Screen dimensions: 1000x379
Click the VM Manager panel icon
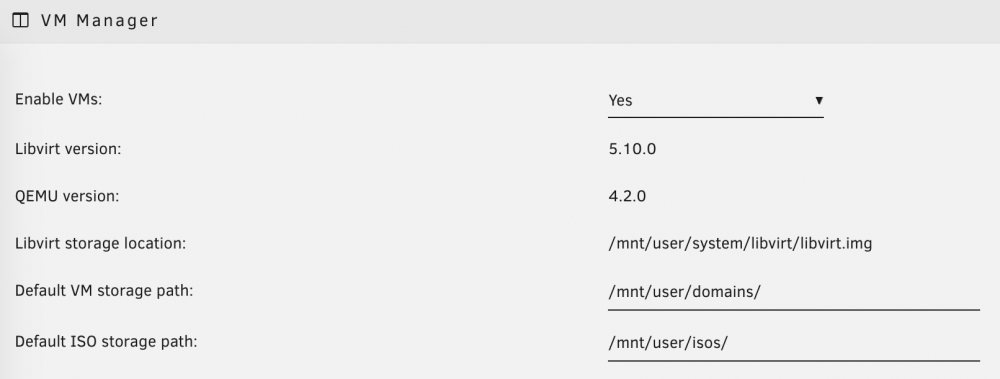click(x=20, y=20)
